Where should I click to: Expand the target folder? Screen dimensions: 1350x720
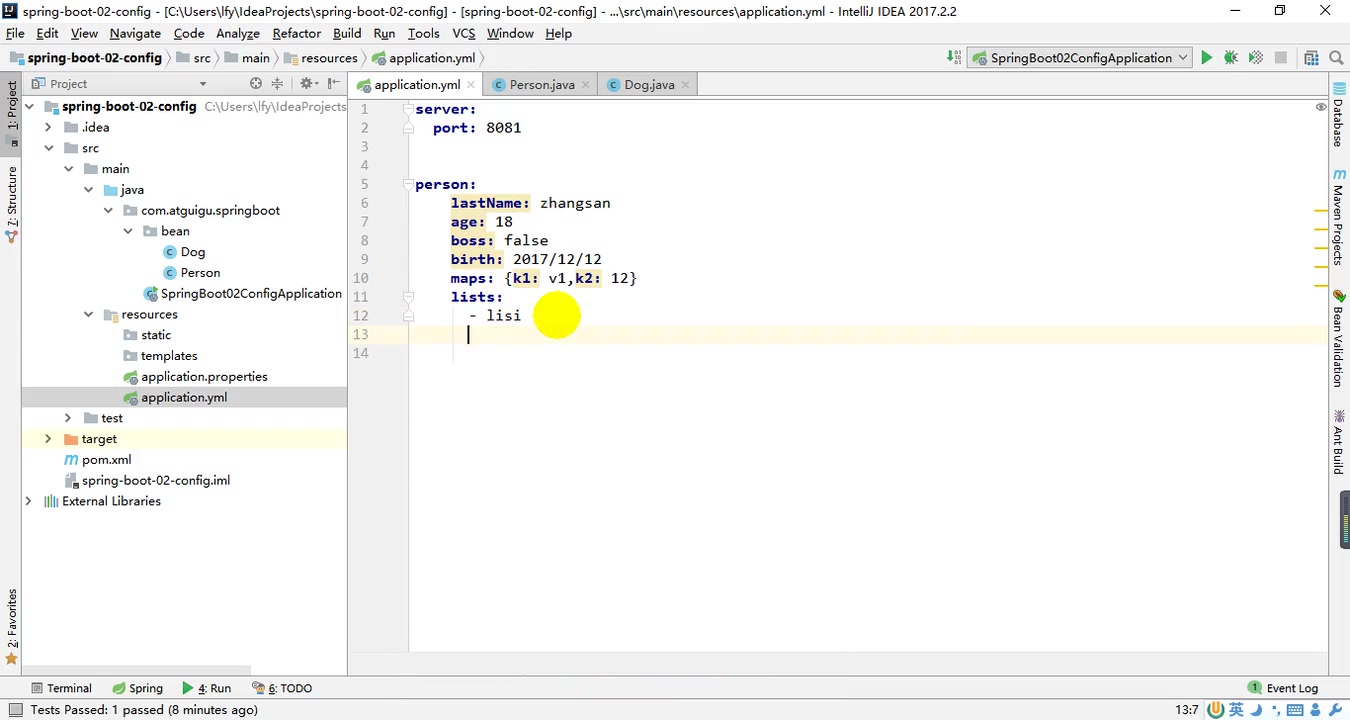[48, 439]
